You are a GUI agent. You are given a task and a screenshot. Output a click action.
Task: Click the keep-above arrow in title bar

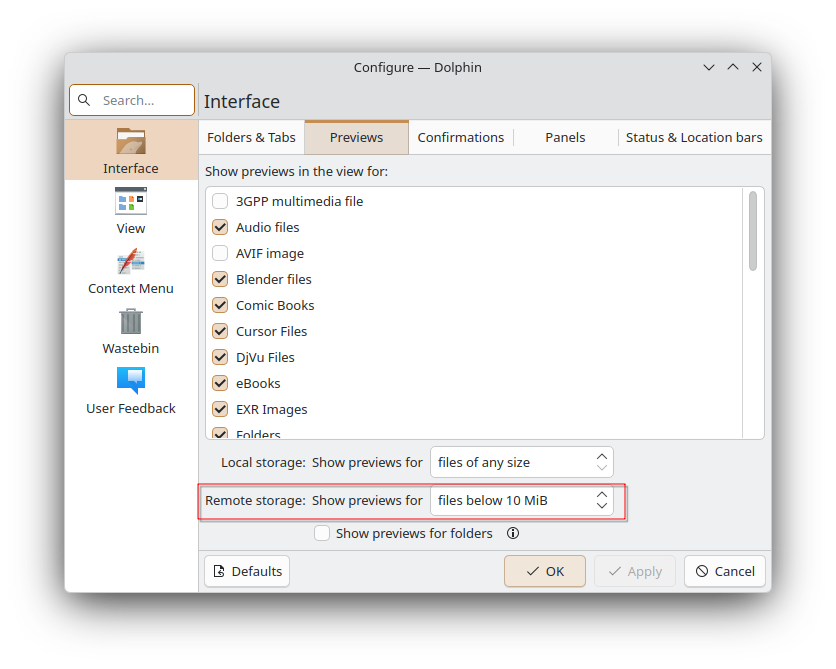pyautogui.click(x=733, y=67)
